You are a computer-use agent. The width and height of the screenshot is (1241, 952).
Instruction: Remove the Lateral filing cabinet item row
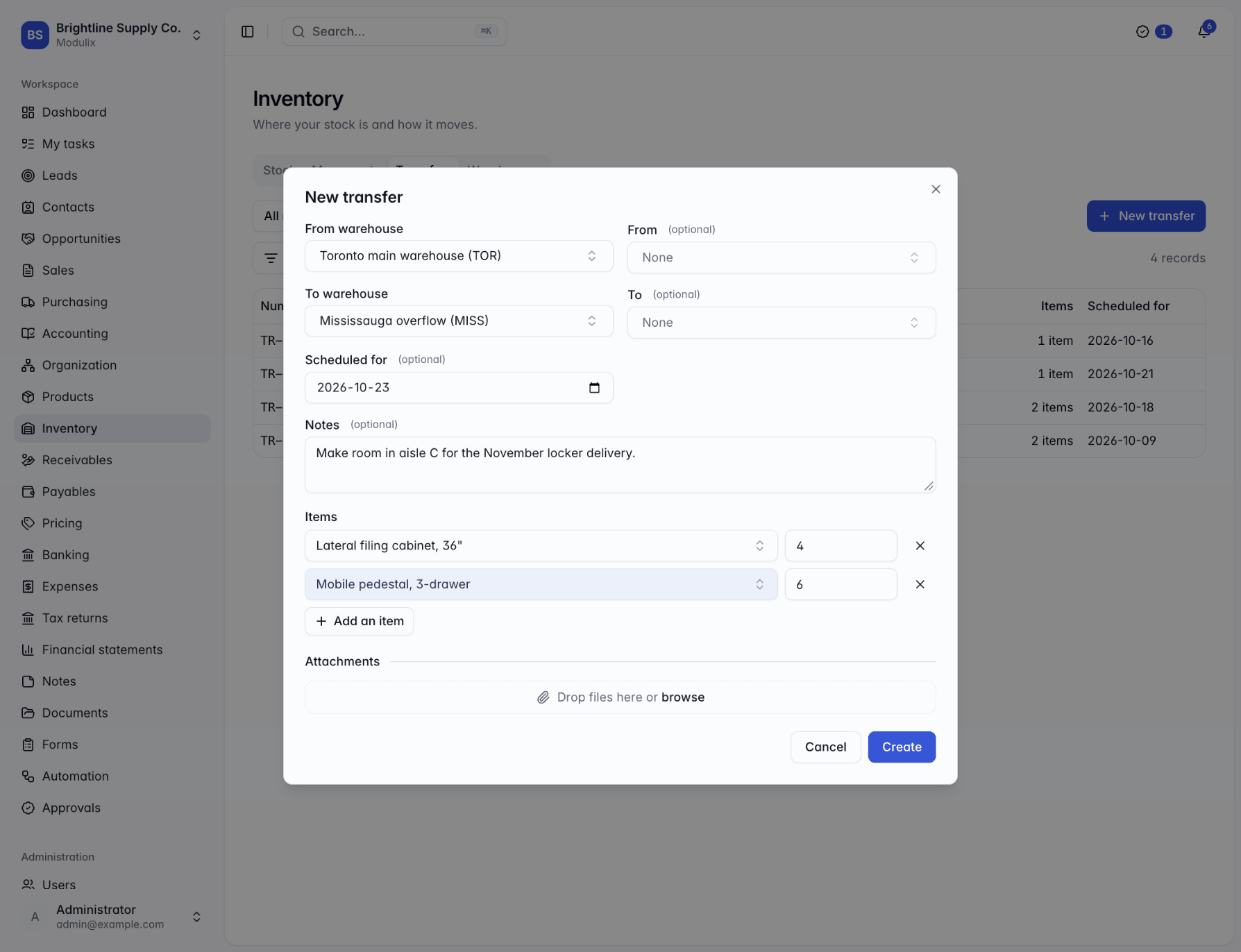tap(920, 546)
